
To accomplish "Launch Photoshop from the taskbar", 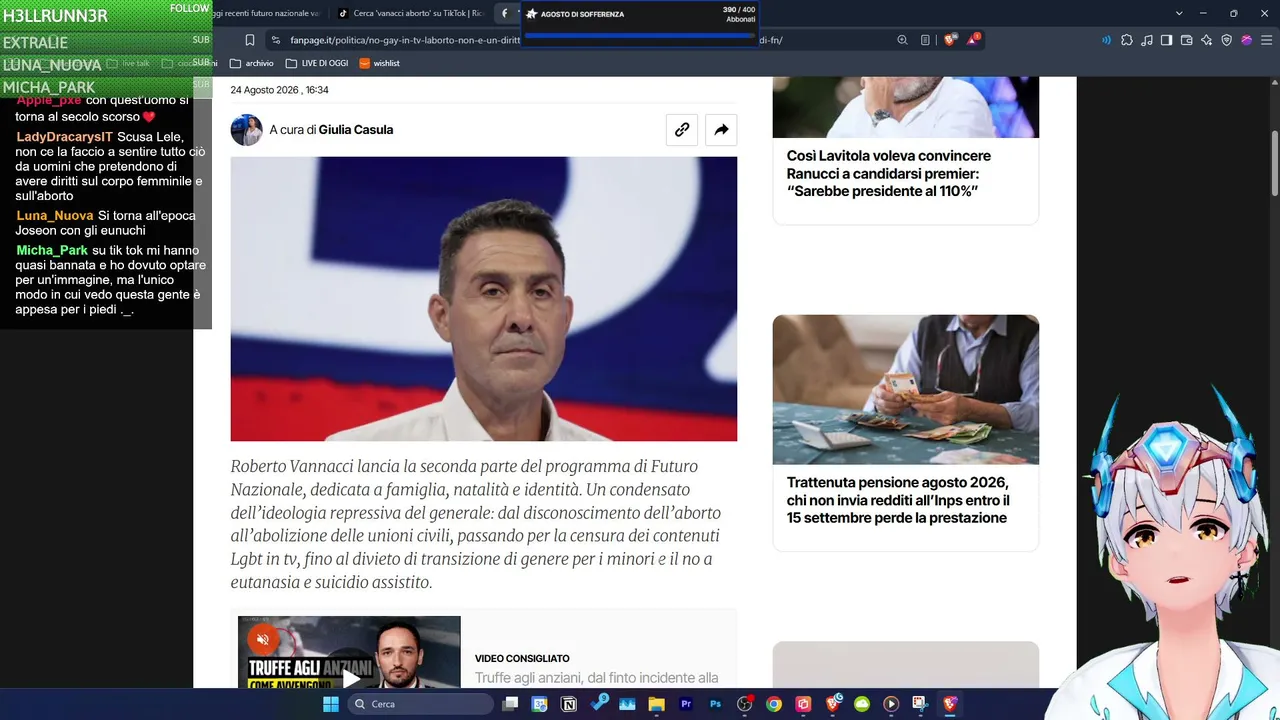I will (x=715, y=704).
